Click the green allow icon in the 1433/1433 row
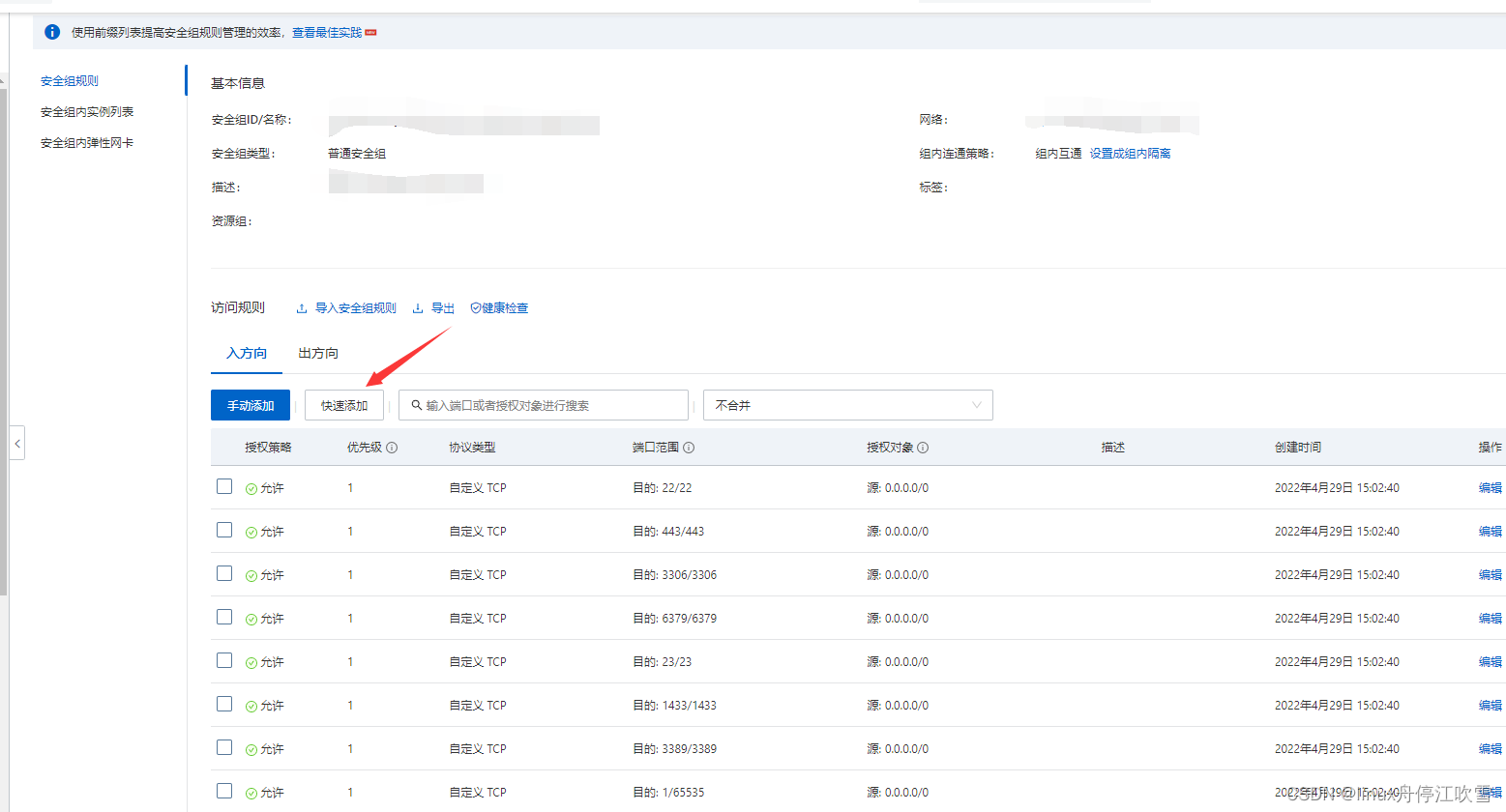The width and height of the screenshot is (1506, 812). click(x=251, y=706)
